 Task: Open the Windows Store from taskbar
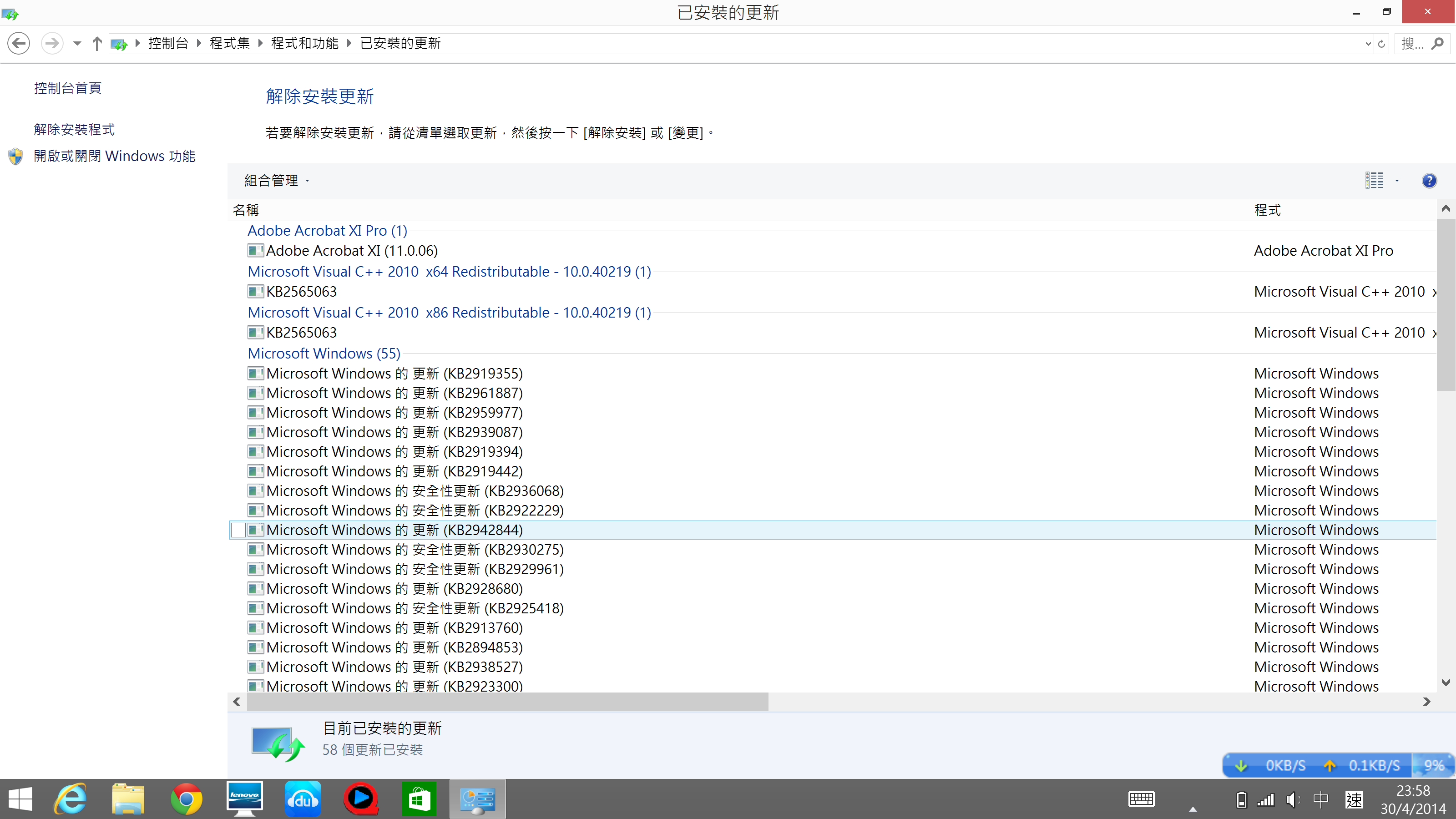click(x=419, y=799)
